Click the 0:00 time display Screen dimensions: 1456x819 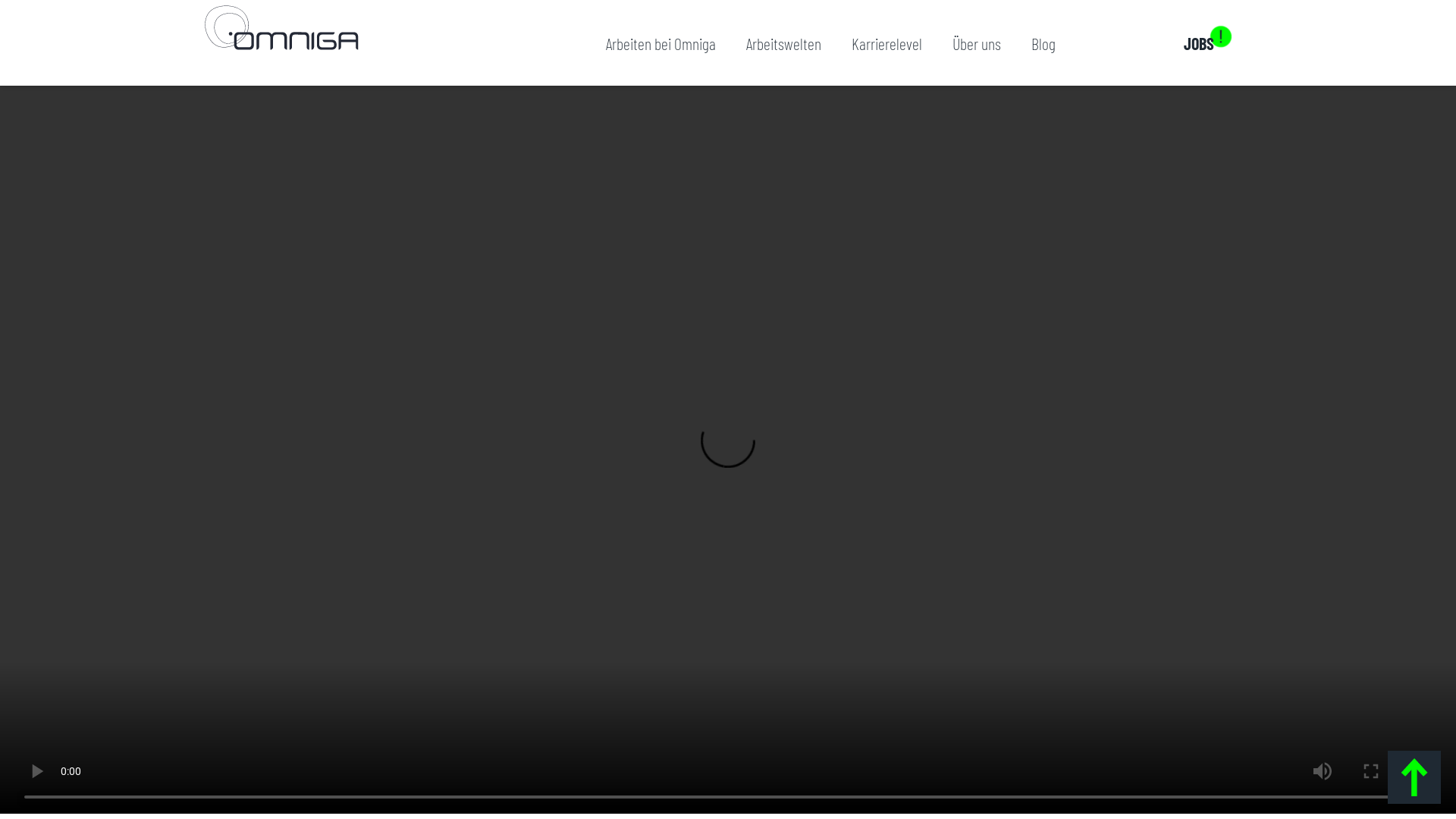pyautogui.click(x=71, y=771)
